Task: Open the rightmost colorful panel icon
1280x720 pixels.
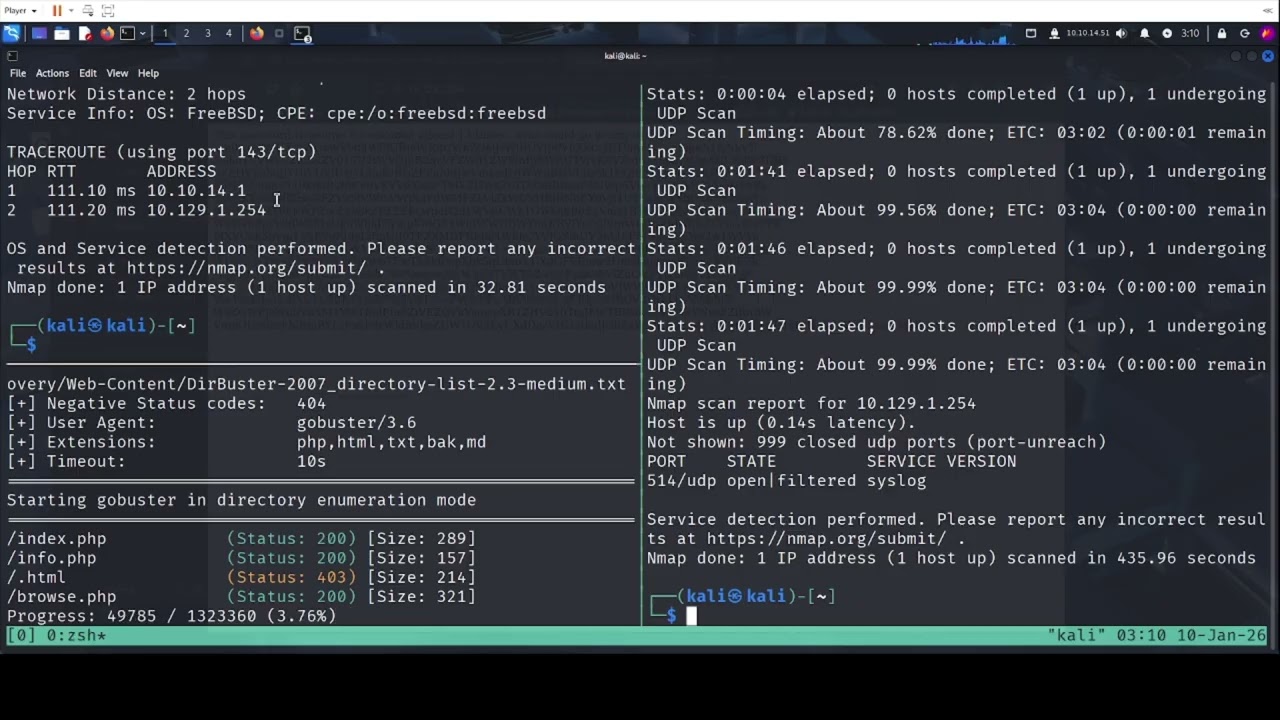Action: tap(1268, 33)
